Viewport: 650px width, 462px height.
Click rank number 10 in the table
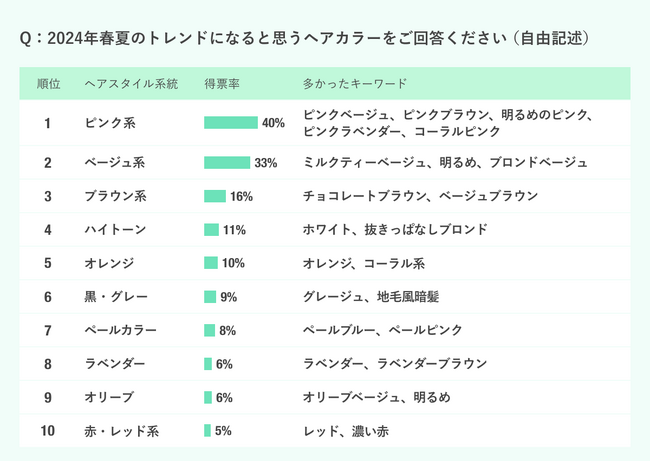48,431
